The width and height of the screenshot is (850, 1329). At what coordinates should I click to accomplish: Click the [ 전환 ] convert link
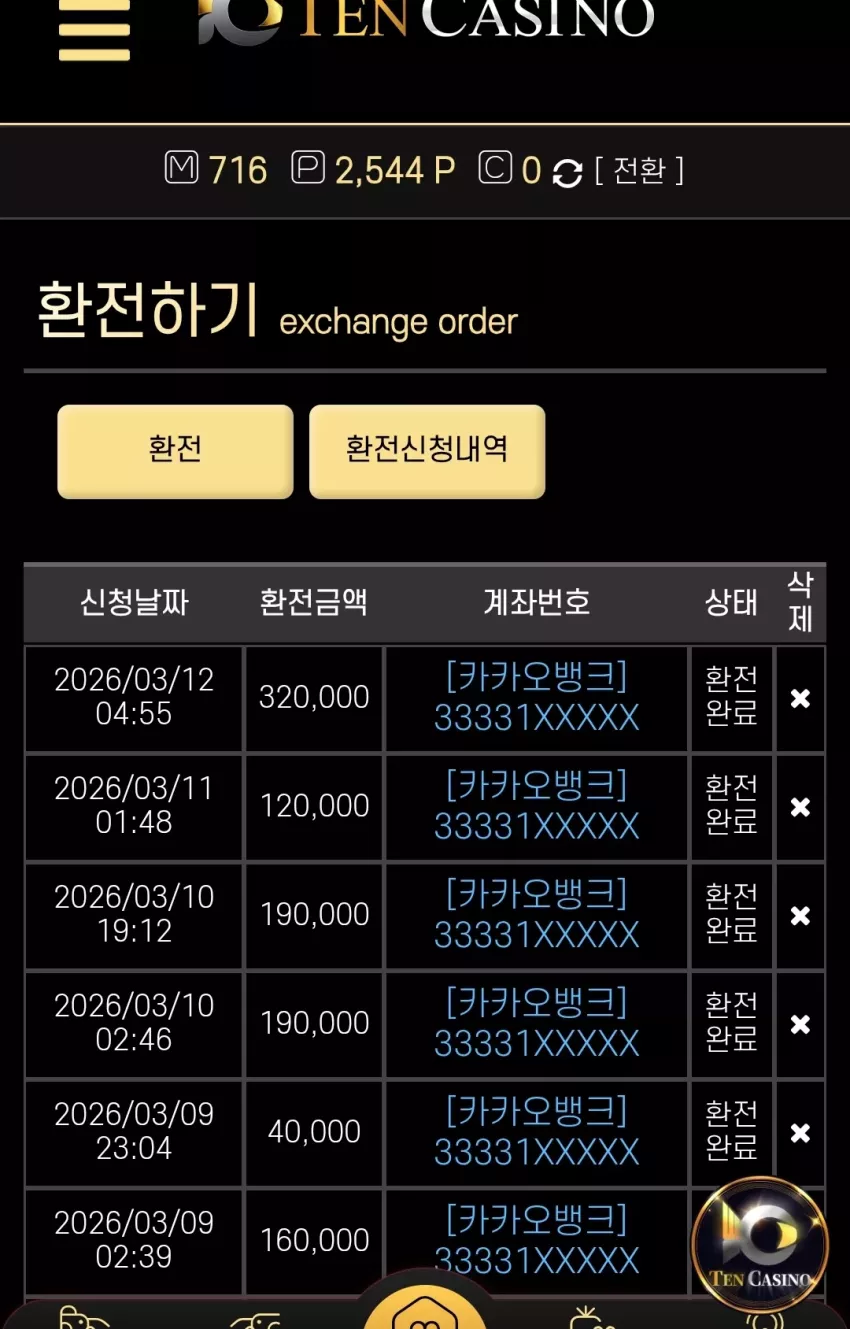[639, 170]
